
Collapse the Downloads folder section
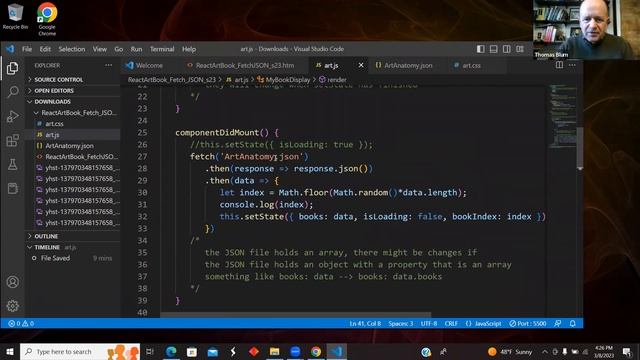pyautogui.click(x=73, y=102)
